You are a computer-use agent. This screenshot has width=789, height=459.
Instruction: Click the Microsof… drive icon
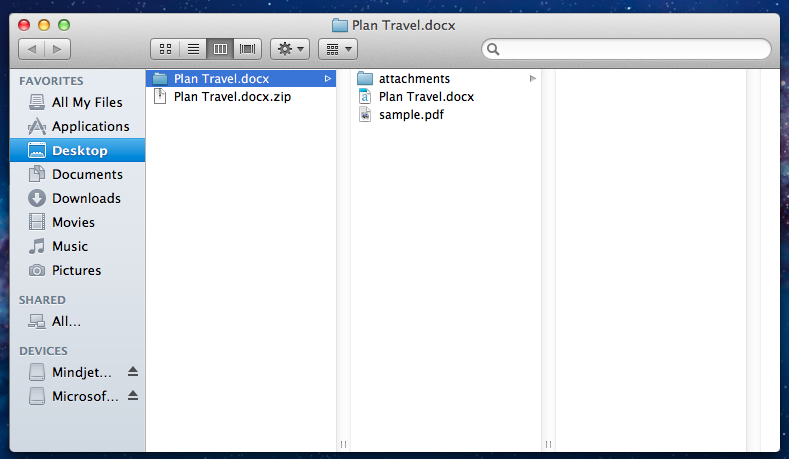(x=37, y=397)
